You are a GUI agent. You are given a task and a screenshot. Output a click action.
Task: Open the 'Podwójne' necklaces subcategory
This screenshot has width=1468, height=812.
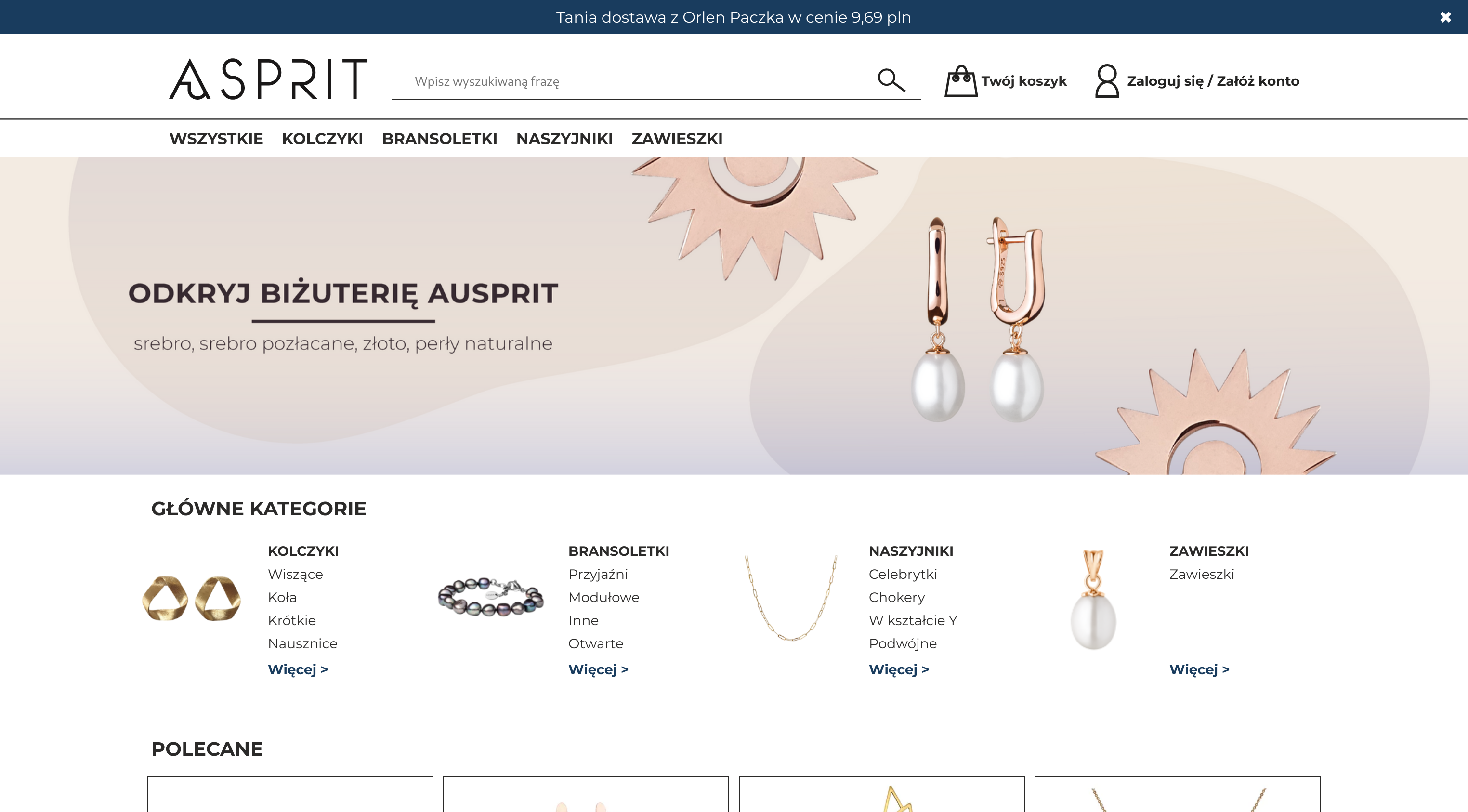tap(903, 644)
